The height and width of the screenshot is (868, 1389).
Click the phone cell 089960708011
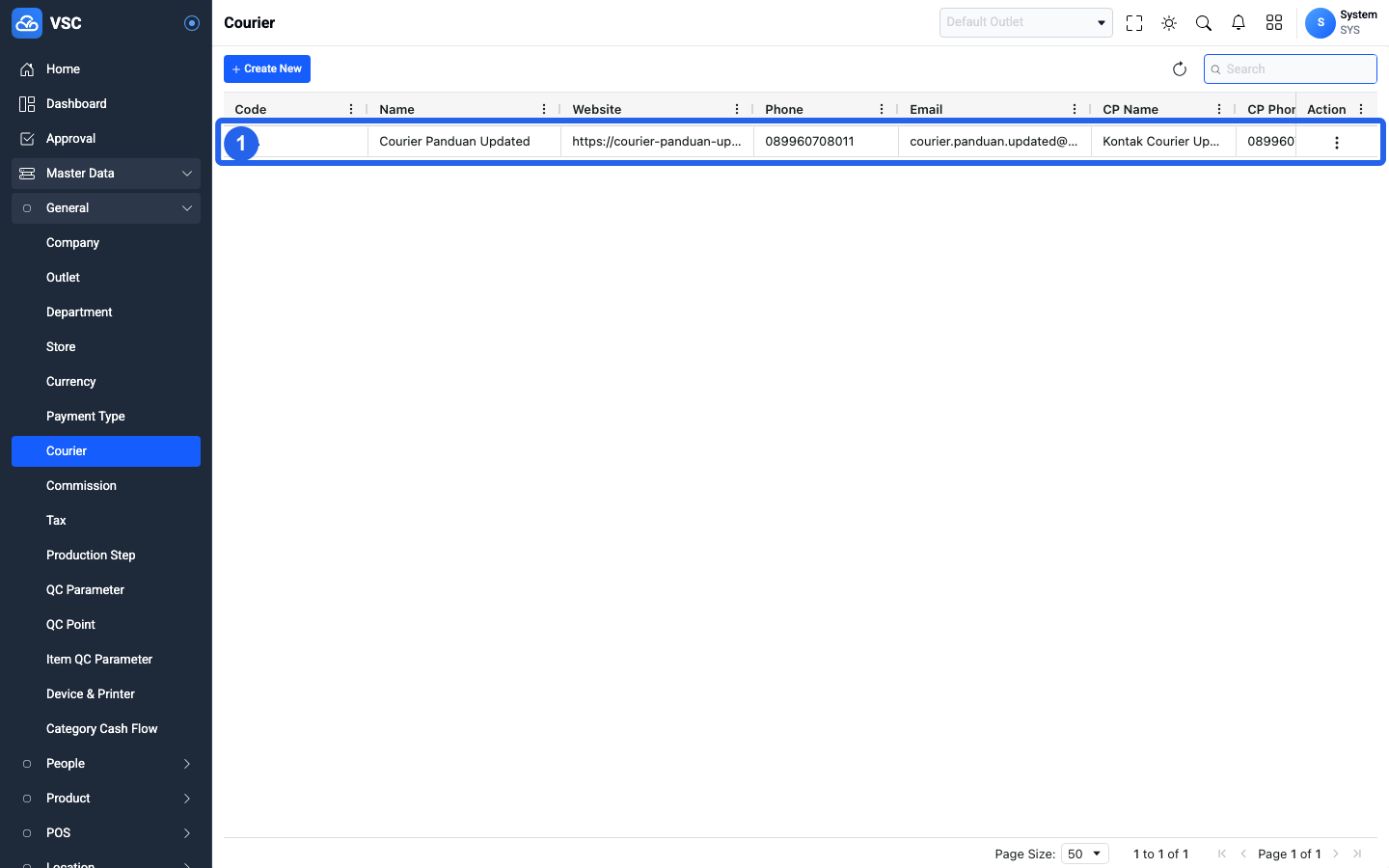point(827,142)
